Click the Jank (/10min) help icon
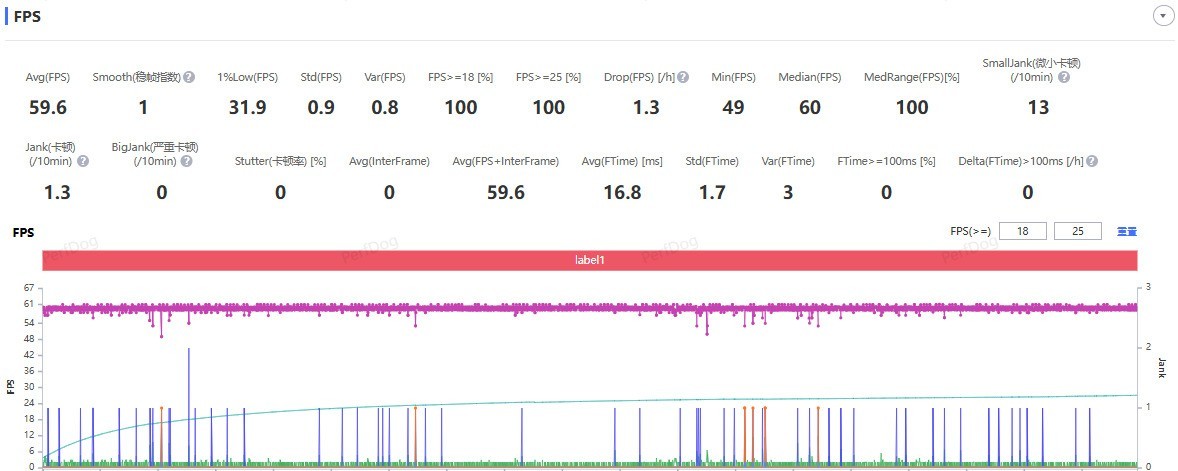The height and width of the screenshot is (471, 1178). [83, 161]
